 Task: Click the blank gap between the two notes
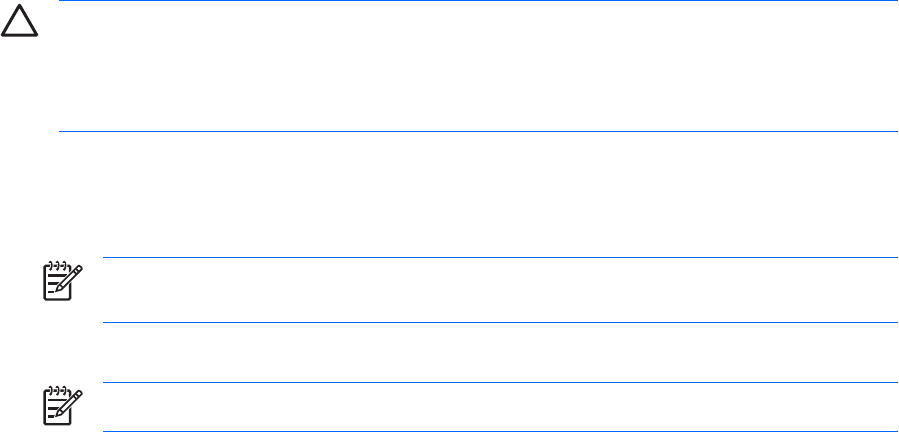point(500,352)
